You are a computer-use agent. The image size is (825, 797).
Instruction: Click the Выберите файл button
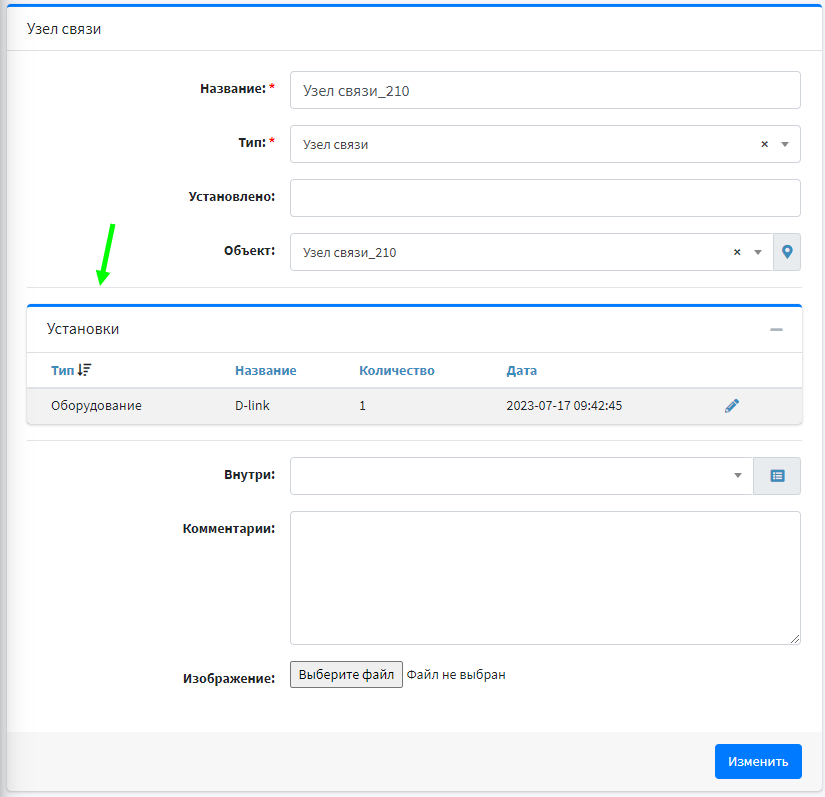[346, 675]
